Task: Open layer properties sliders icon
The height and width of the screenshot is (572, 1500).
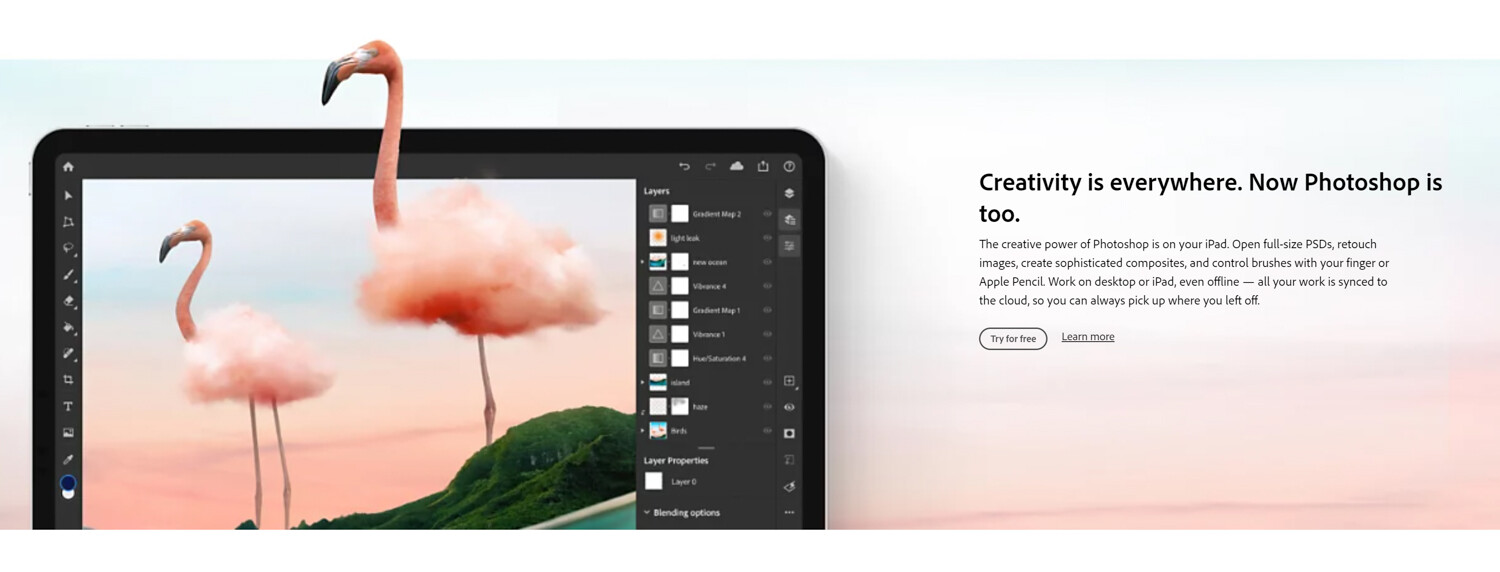Action: coord(789,246)
